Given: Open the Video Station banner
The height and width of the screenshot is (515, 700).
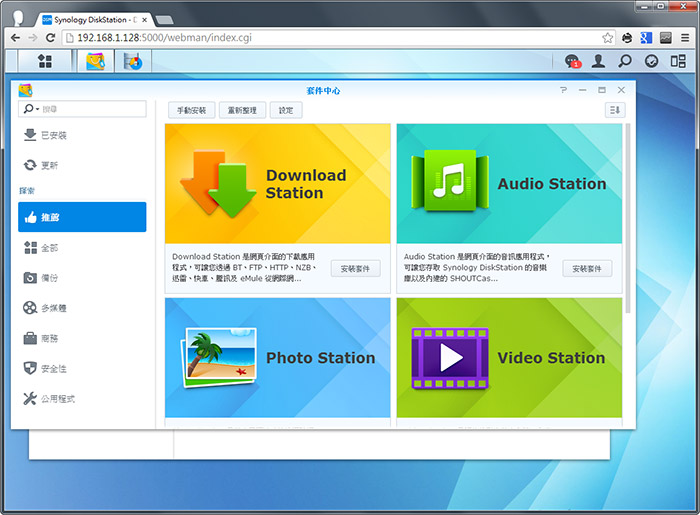Looking at the screenshot, I should tap(509, 357).
